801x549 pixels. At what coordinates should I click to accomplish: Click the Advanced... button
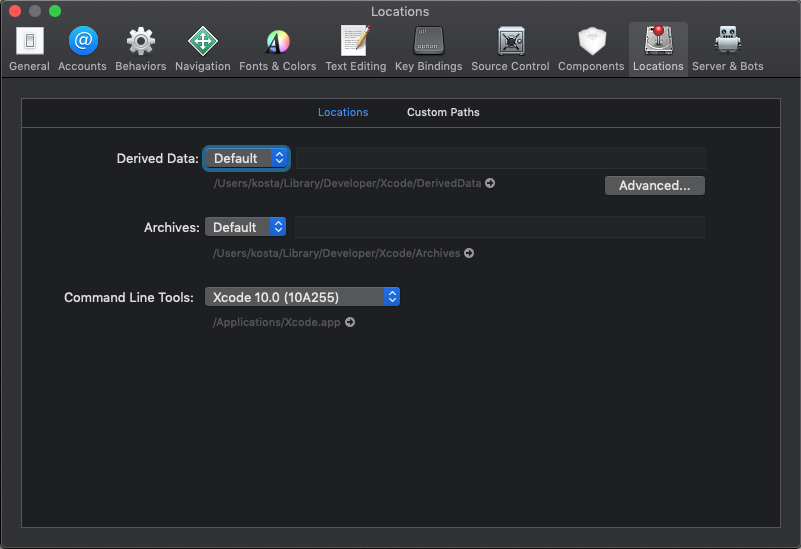pyautogui.click(x=654, y=185)
